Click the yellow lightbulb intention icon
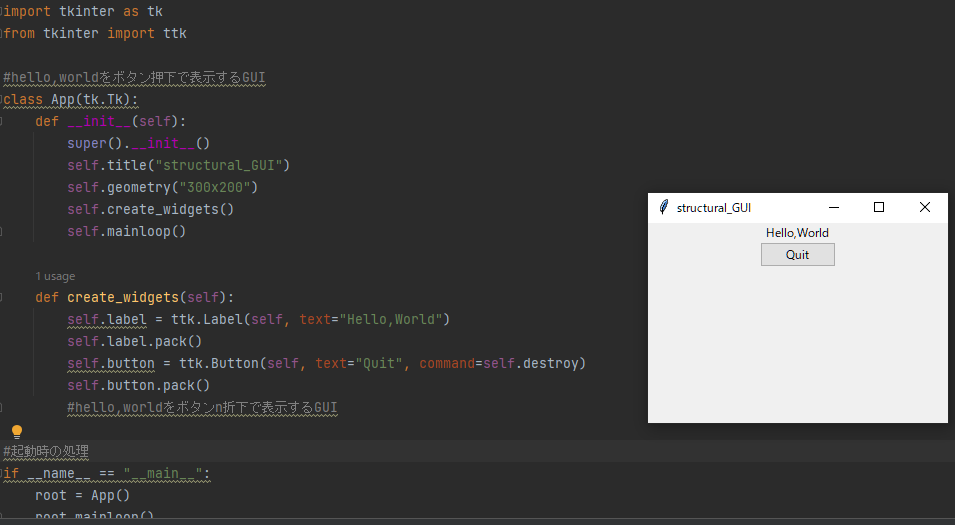 coord(16,431)
